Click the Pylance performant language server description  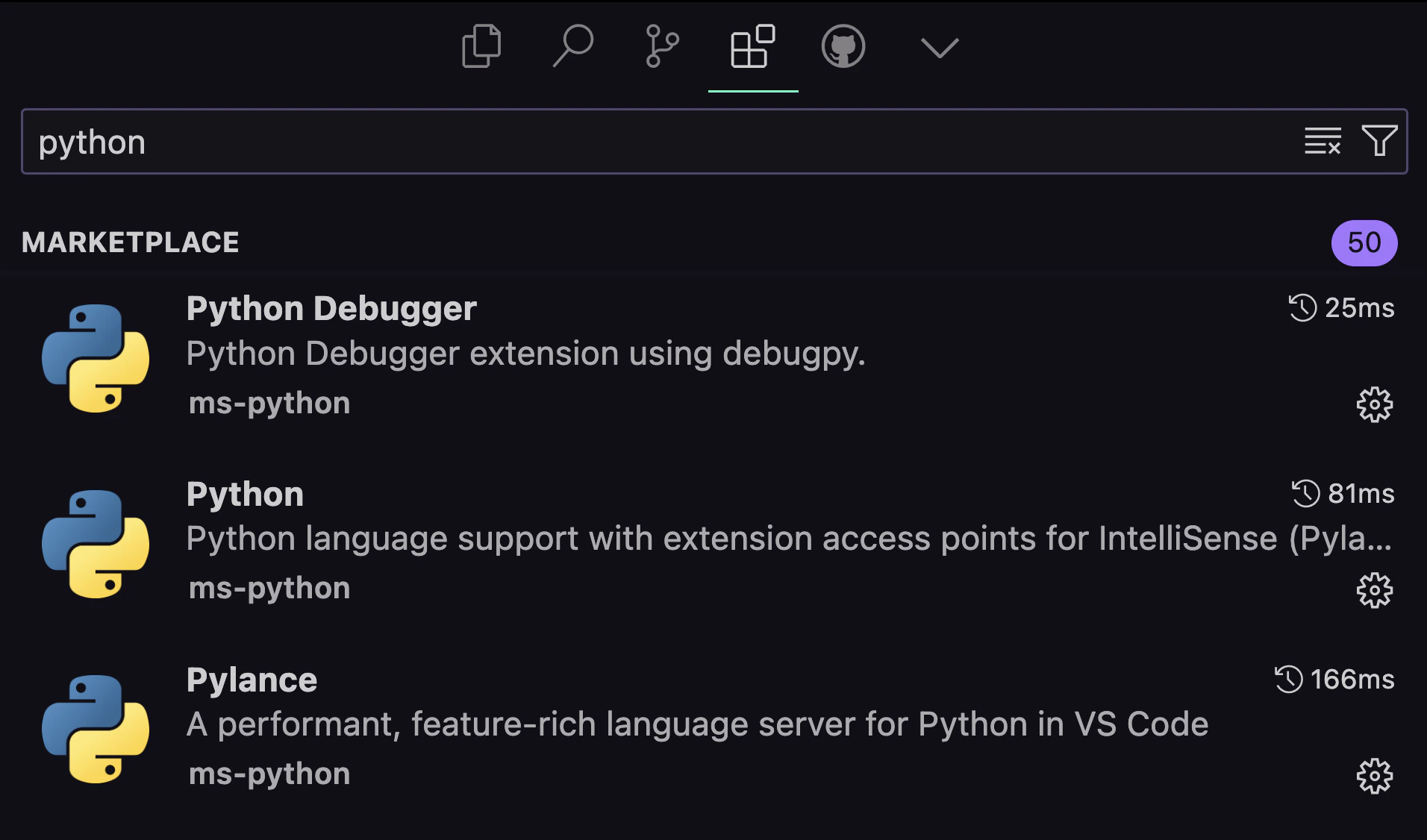click(697, 724)
